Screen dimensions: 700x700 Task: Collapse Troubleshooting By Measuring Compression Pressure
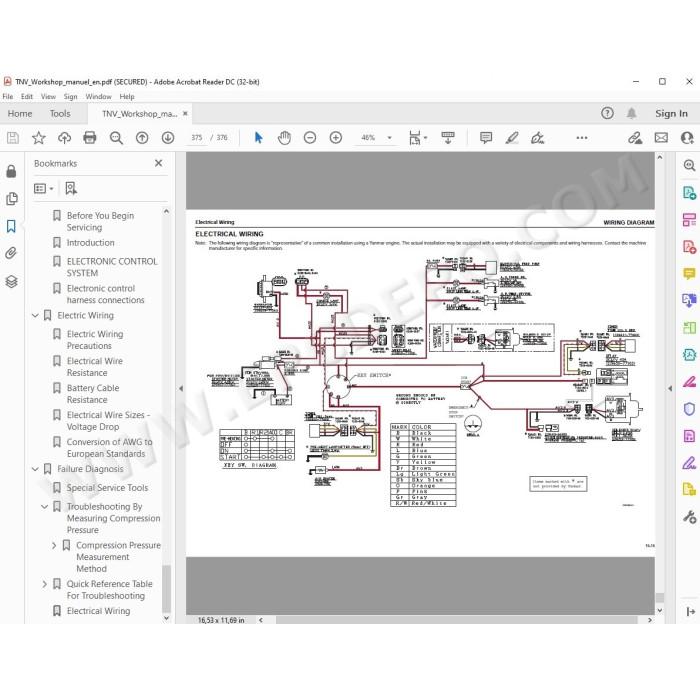click(45, 507)
